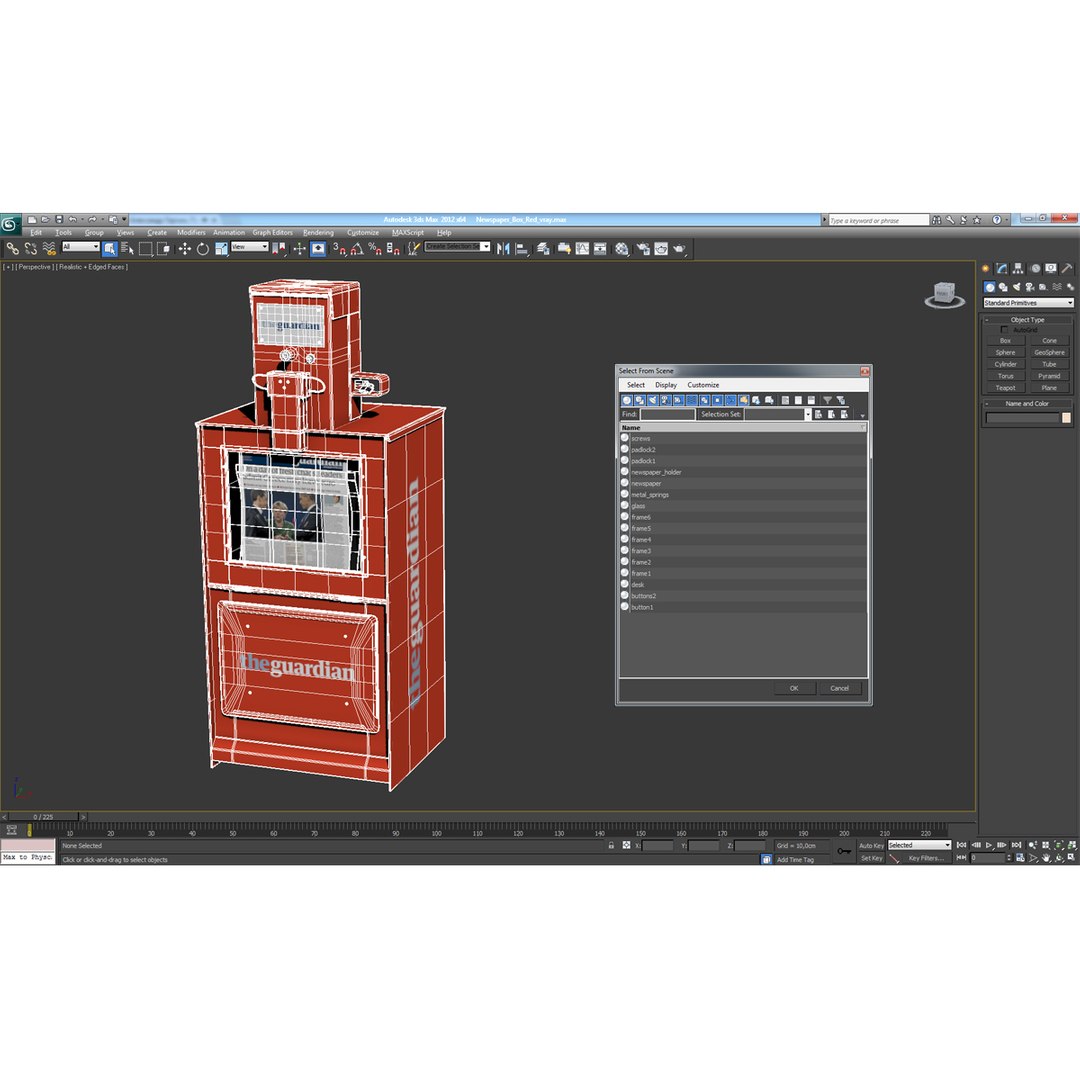
Task: Click the Render Production teapot icon
Action: (x=679, y=249)
